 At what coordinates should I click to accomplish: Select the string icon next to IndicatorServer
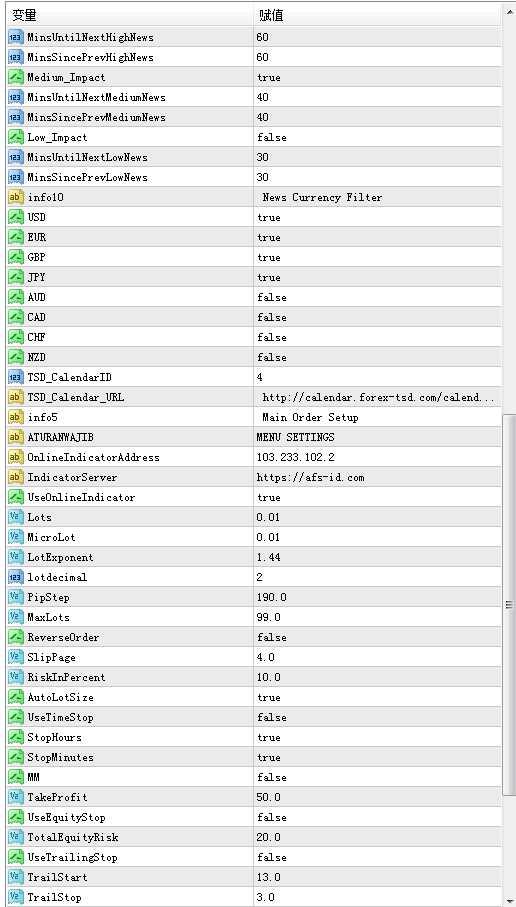pyautogui.click(x=16, y=478)
